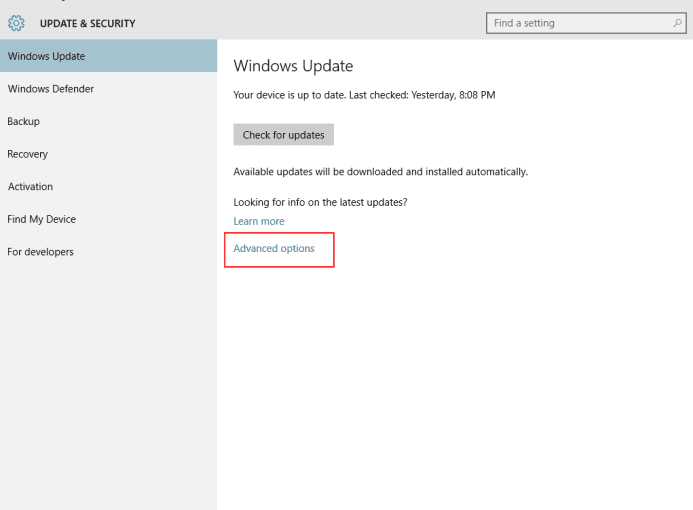Open Advanced options link
Viewport: 693px width, 510px height.
274,249
